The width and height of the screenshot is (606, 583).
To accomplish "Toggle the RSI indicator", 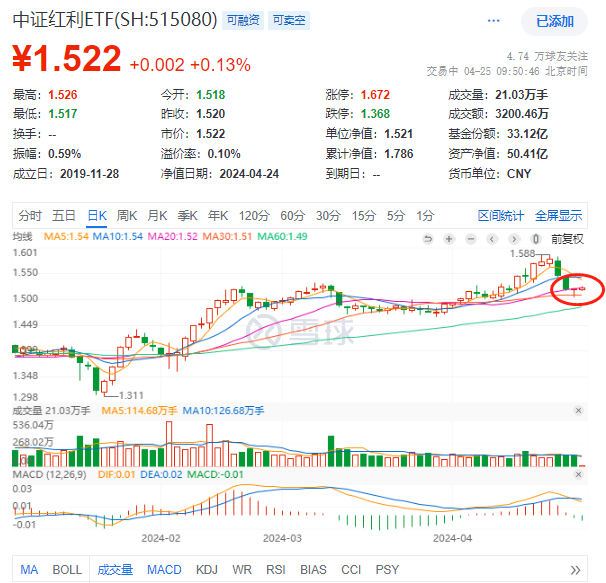I will tap(276, 569).
